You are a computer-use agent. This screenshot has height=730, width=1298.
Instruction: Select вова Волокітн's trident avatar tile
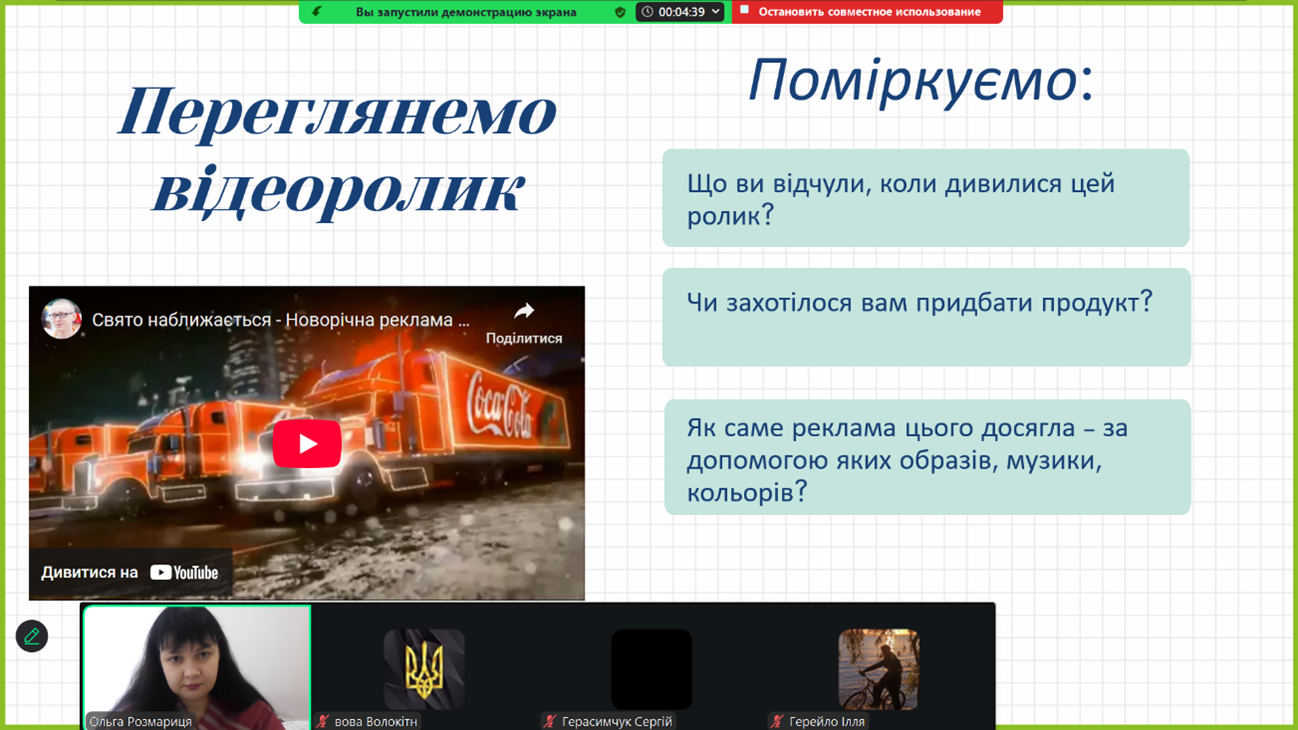tap(424, 669)
